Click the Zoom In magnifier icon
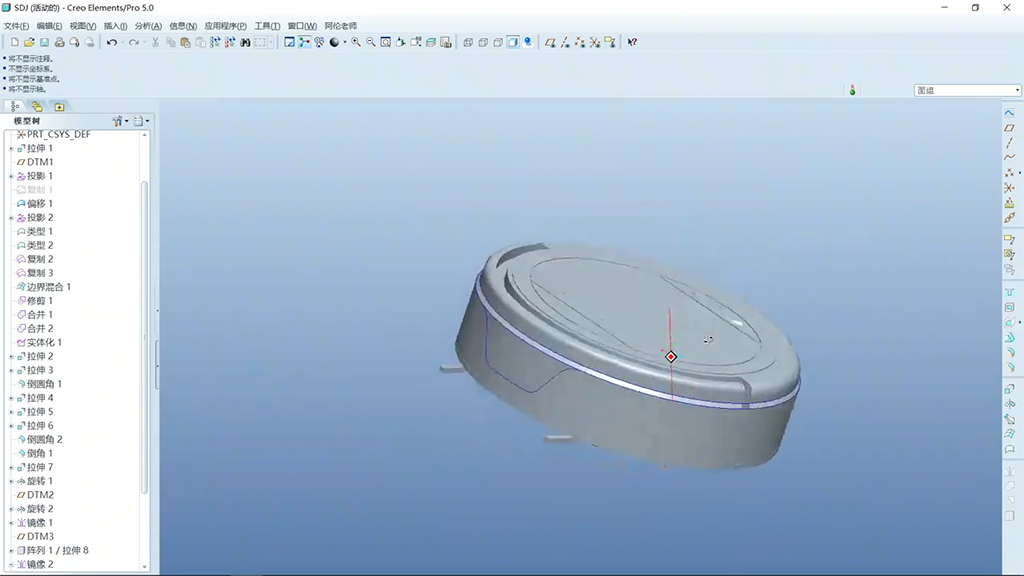The width and height of the screenshot is (1024, 576). [x=356, y=42]
